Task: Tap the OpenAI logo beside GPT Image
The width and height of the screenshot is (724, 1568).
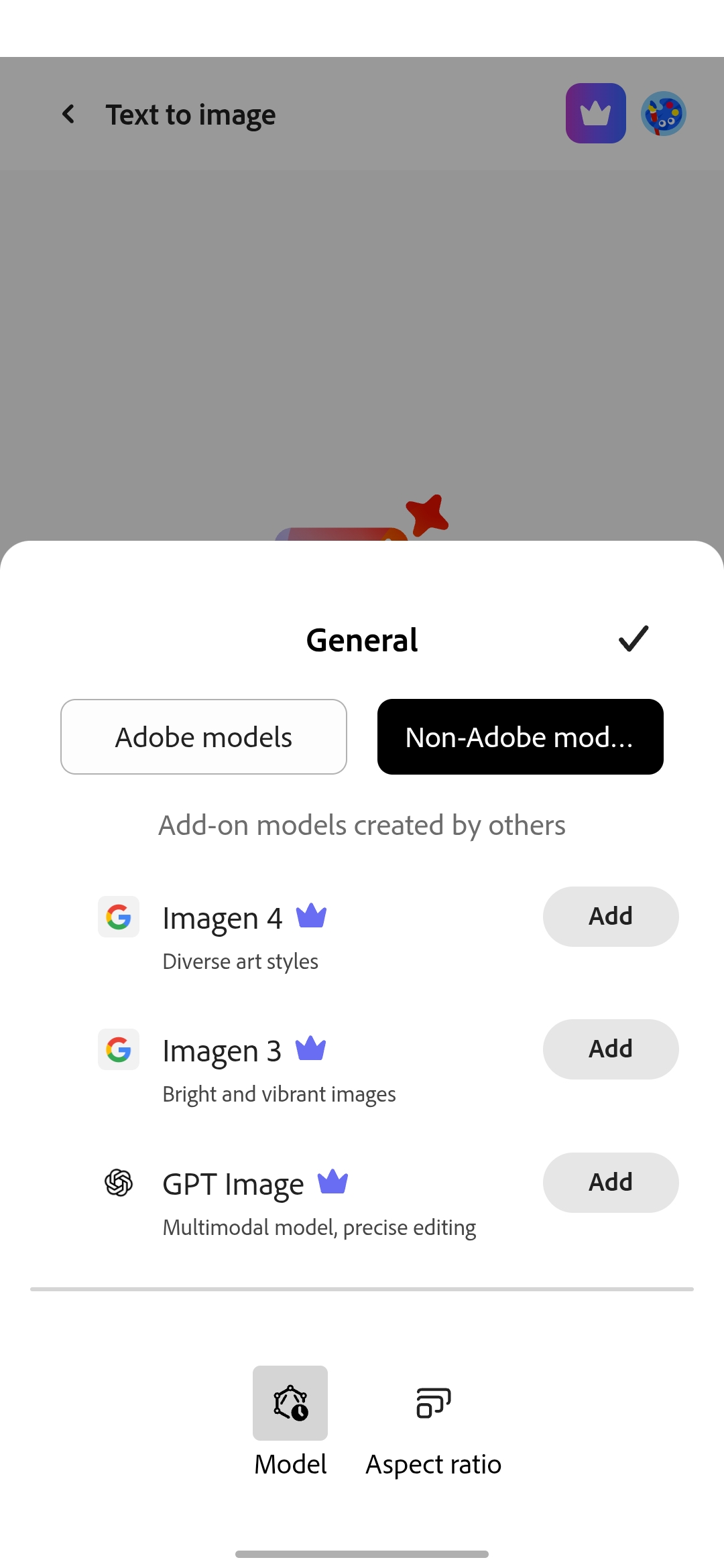Action: click(x=119, y=1183)
